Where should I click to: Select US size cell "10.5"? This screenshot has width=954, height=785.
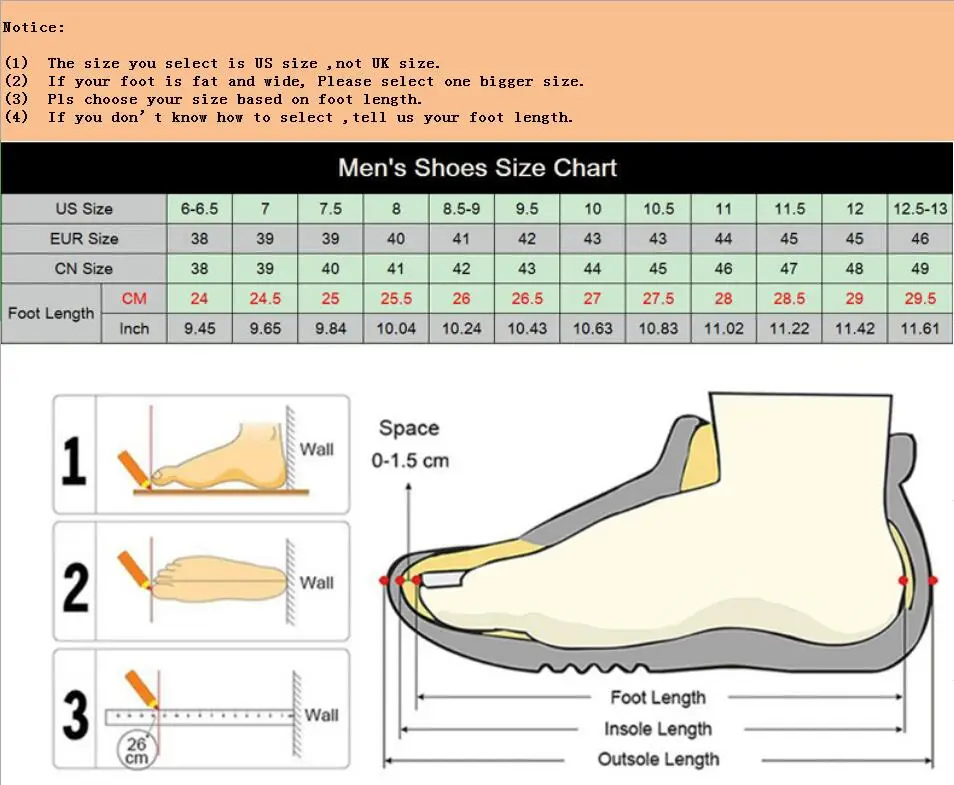click(x=658, y=209)
